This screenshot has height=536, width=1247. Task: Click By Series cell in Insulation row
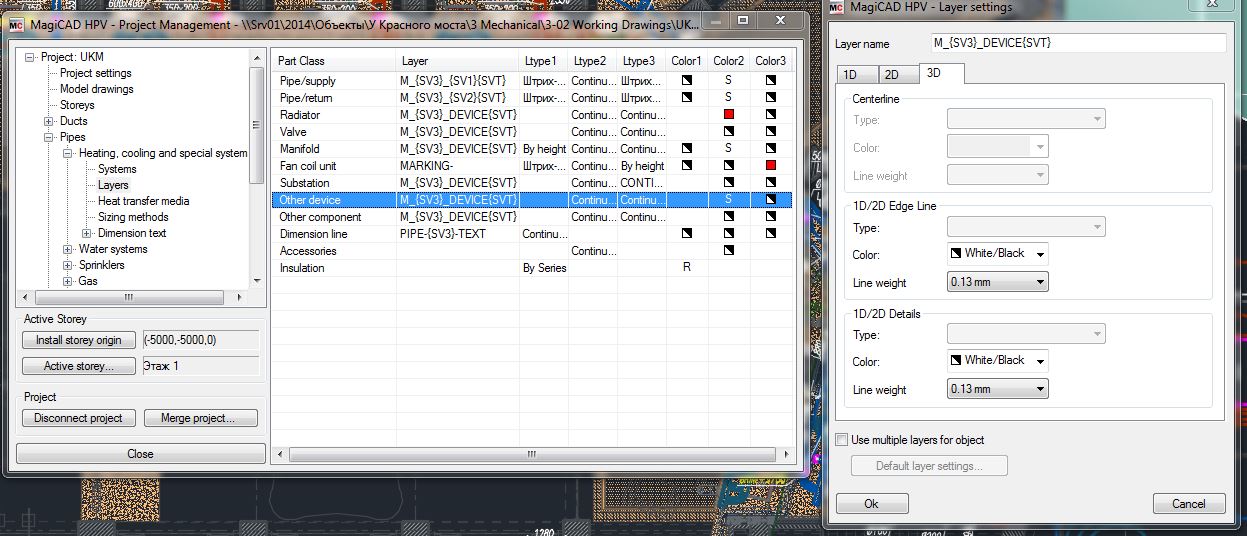[543, 268]
